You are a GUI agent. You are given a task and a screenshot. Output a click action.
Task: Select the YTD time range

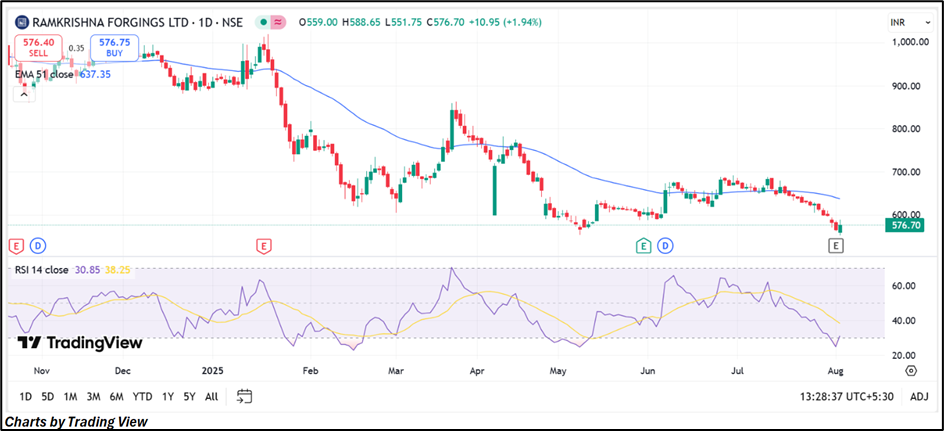(x=142, y=397)
